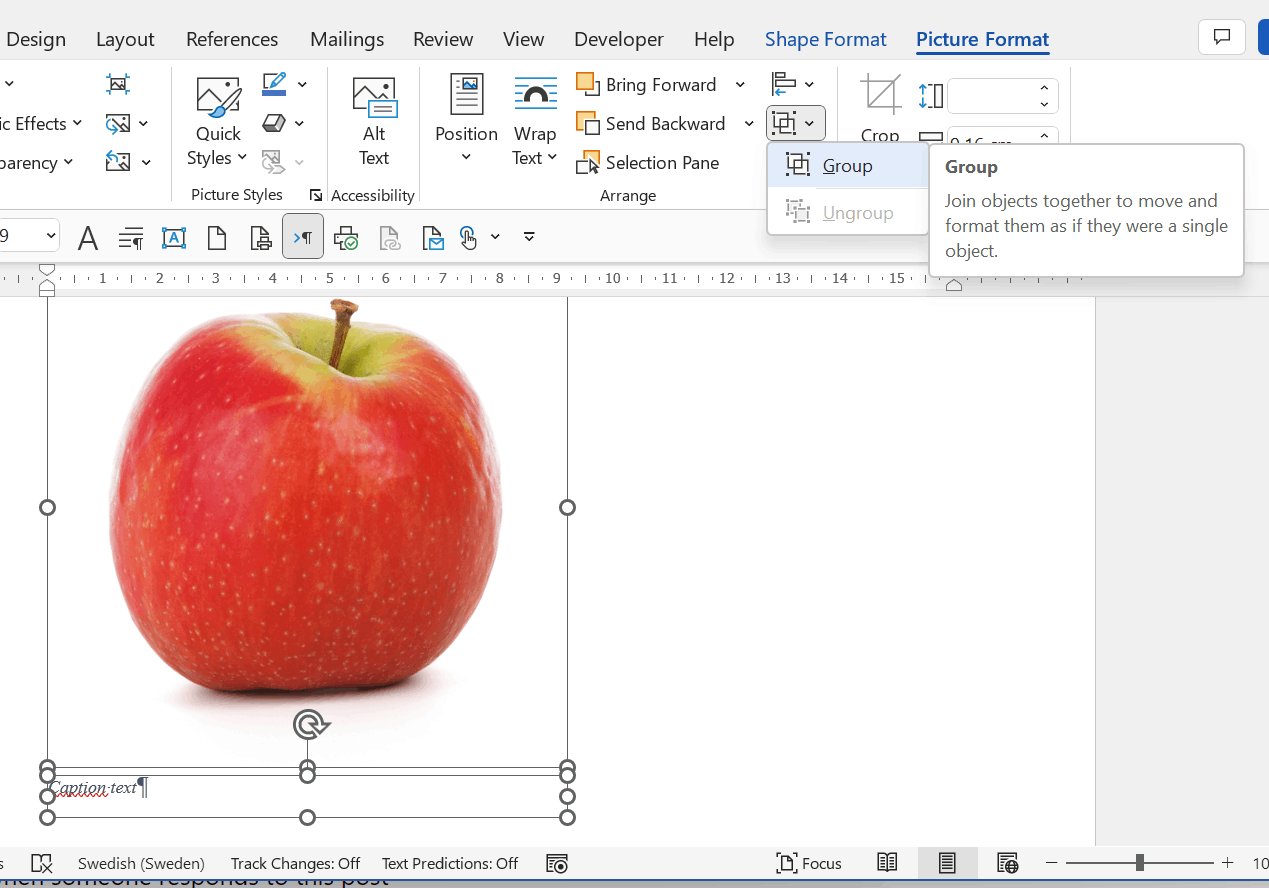Screen dimensions: 1269x888
Task: Open the Picture Border dropdown arrow
Action: (x=302, y=84)
